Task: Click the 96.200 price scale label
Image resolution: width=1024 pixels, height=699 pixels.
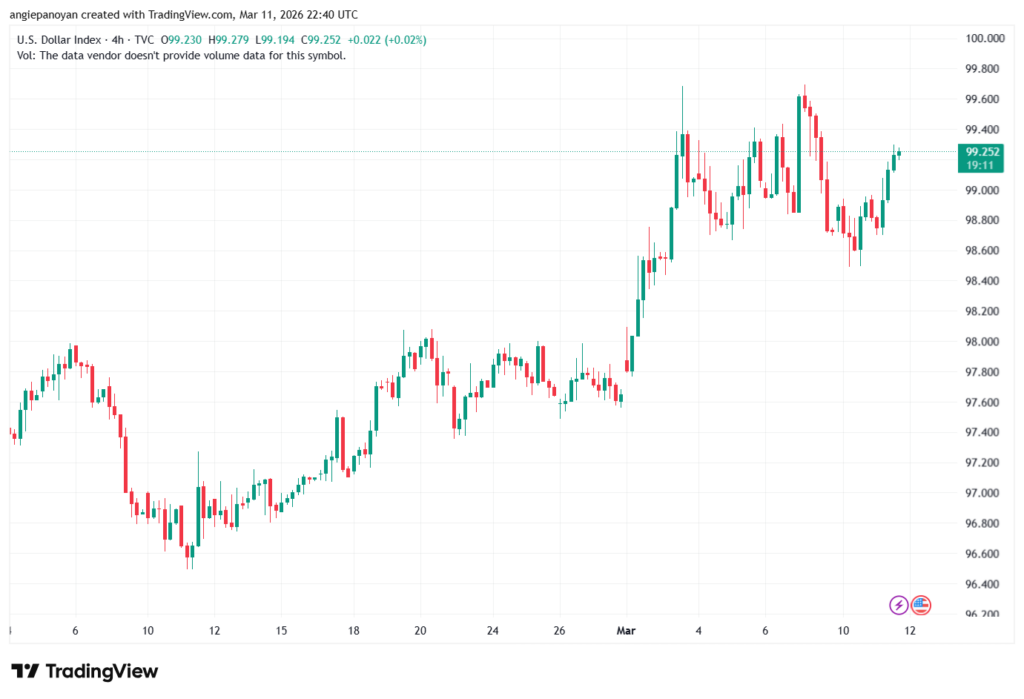Action: [984, 614]
